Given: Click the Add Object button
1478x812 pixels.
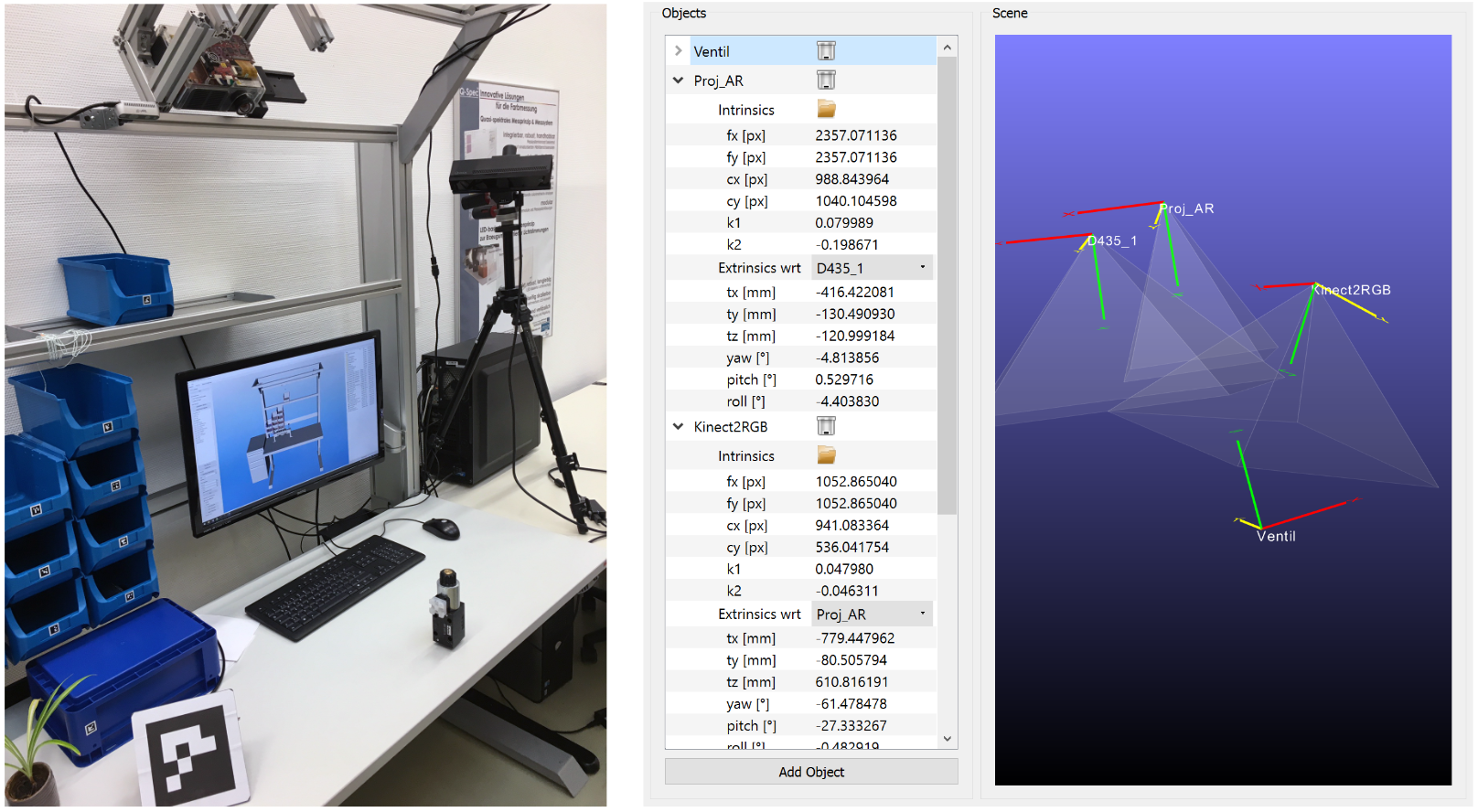Looking at the screenshot, I should click(811, 772).
